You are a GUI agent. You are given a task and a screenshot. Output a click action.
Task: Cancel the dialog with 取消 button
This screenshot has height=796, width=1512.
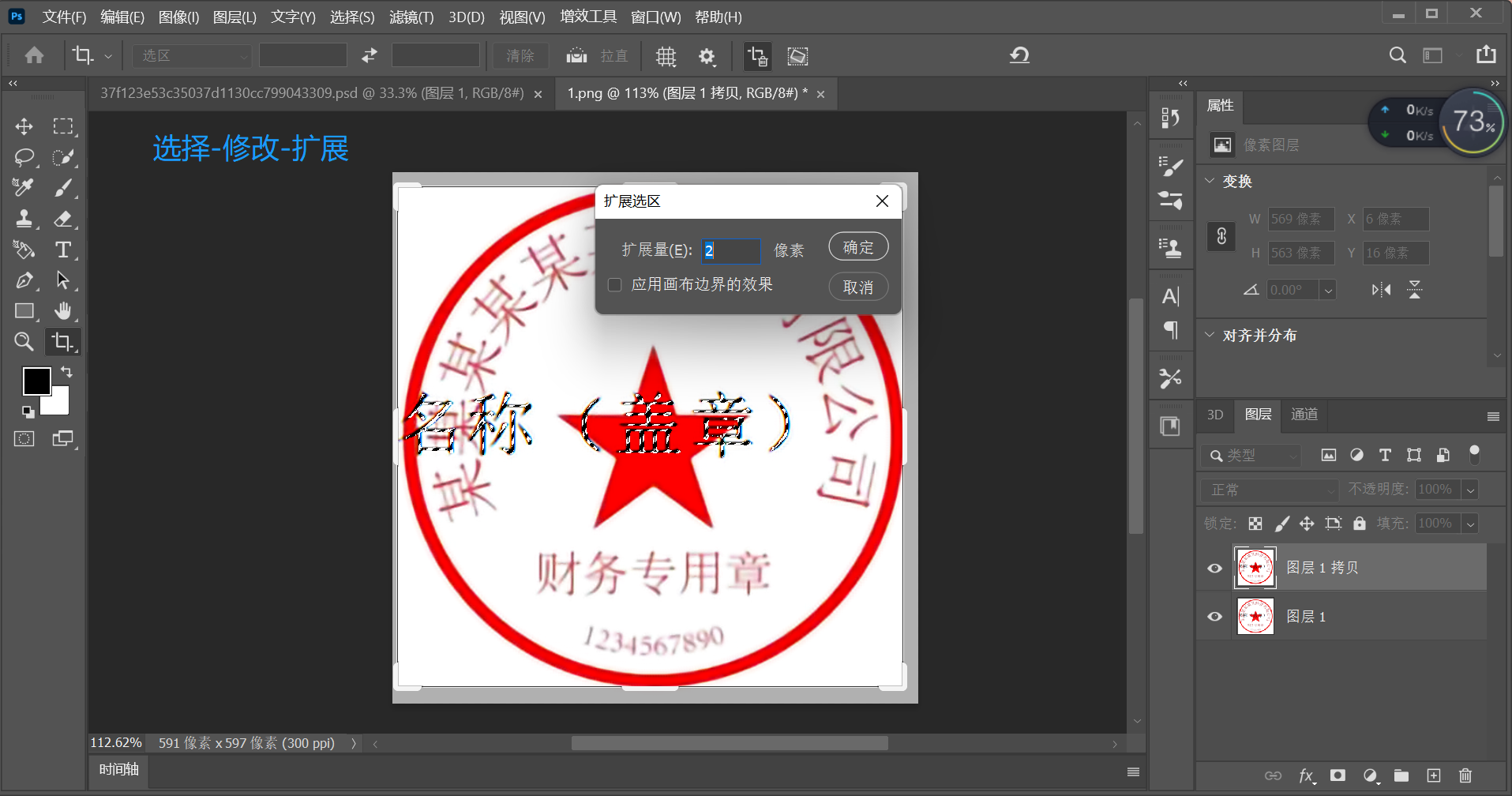tap(858, 287)
